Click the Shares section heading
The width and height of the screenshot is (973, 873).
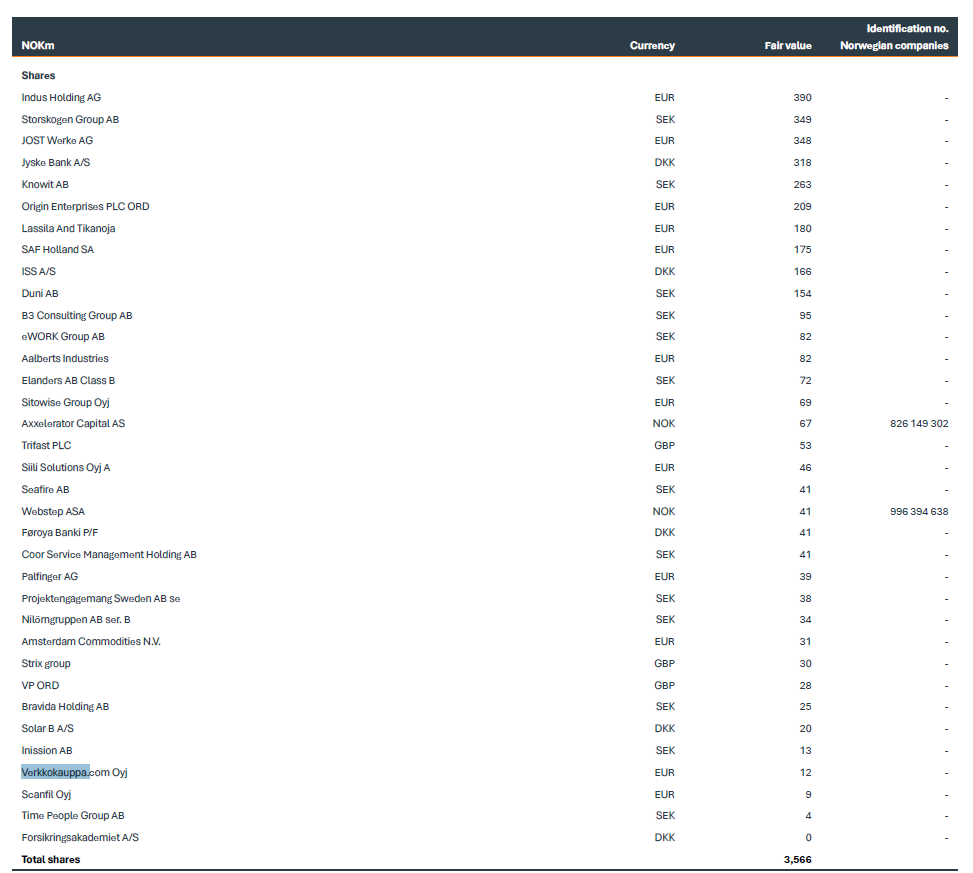(x=38, y=76)
